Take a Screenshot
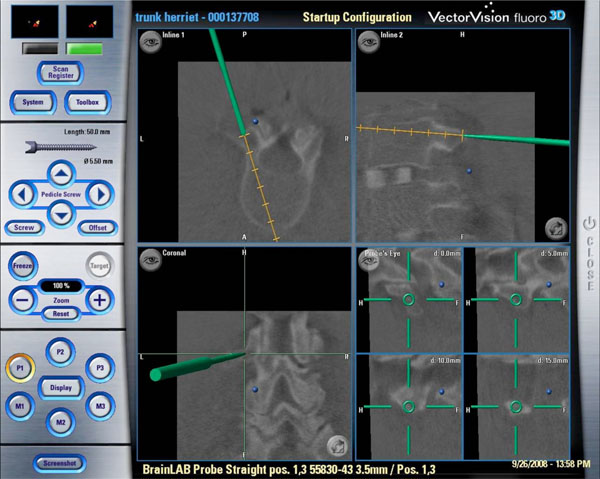This screenshot has width=600, height=479. (x=60, y=463)
